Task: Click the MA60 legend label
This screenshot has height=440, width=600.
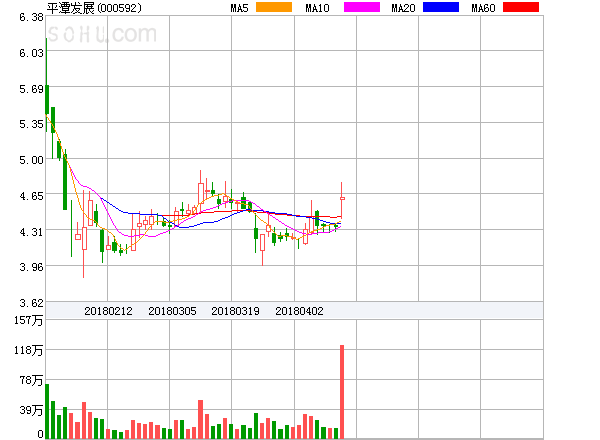Action: pos(483,8)
